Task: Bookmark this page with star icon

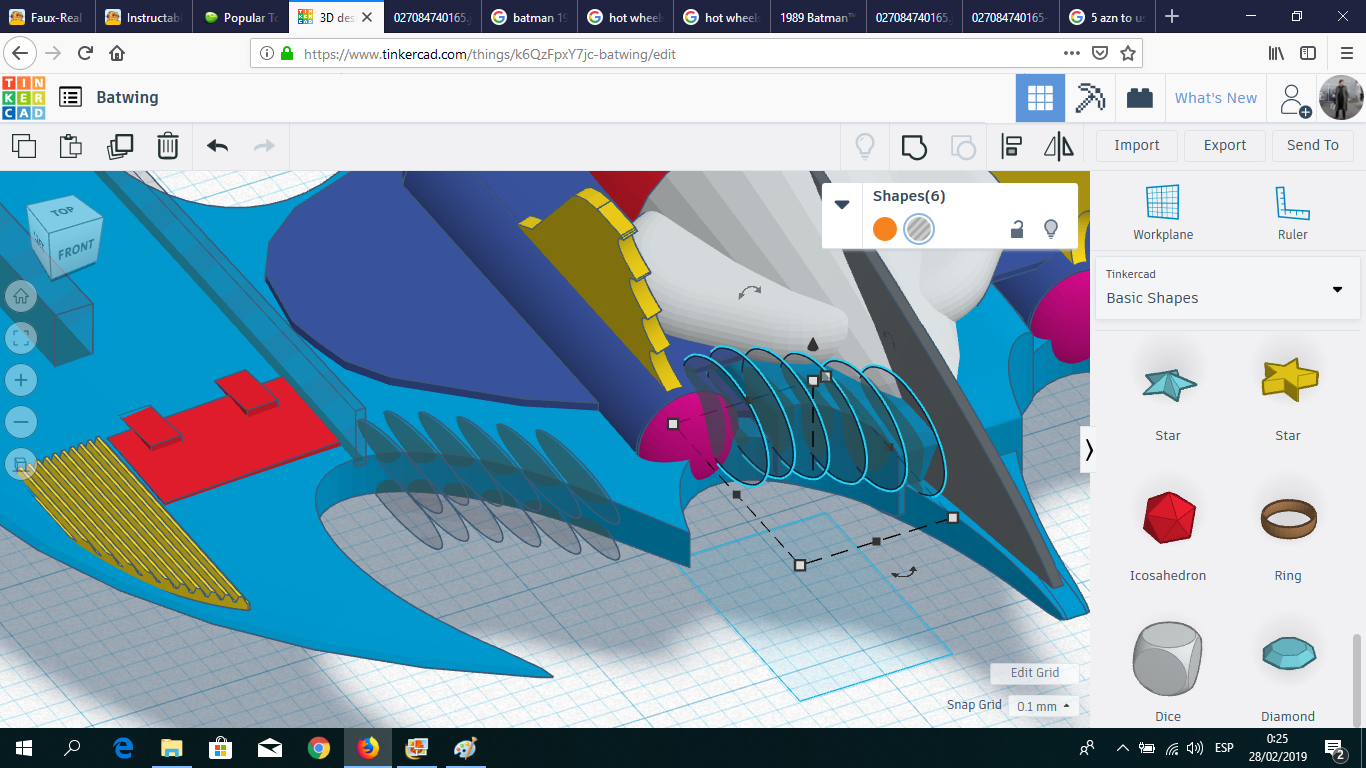Action: click(1128, 53)
